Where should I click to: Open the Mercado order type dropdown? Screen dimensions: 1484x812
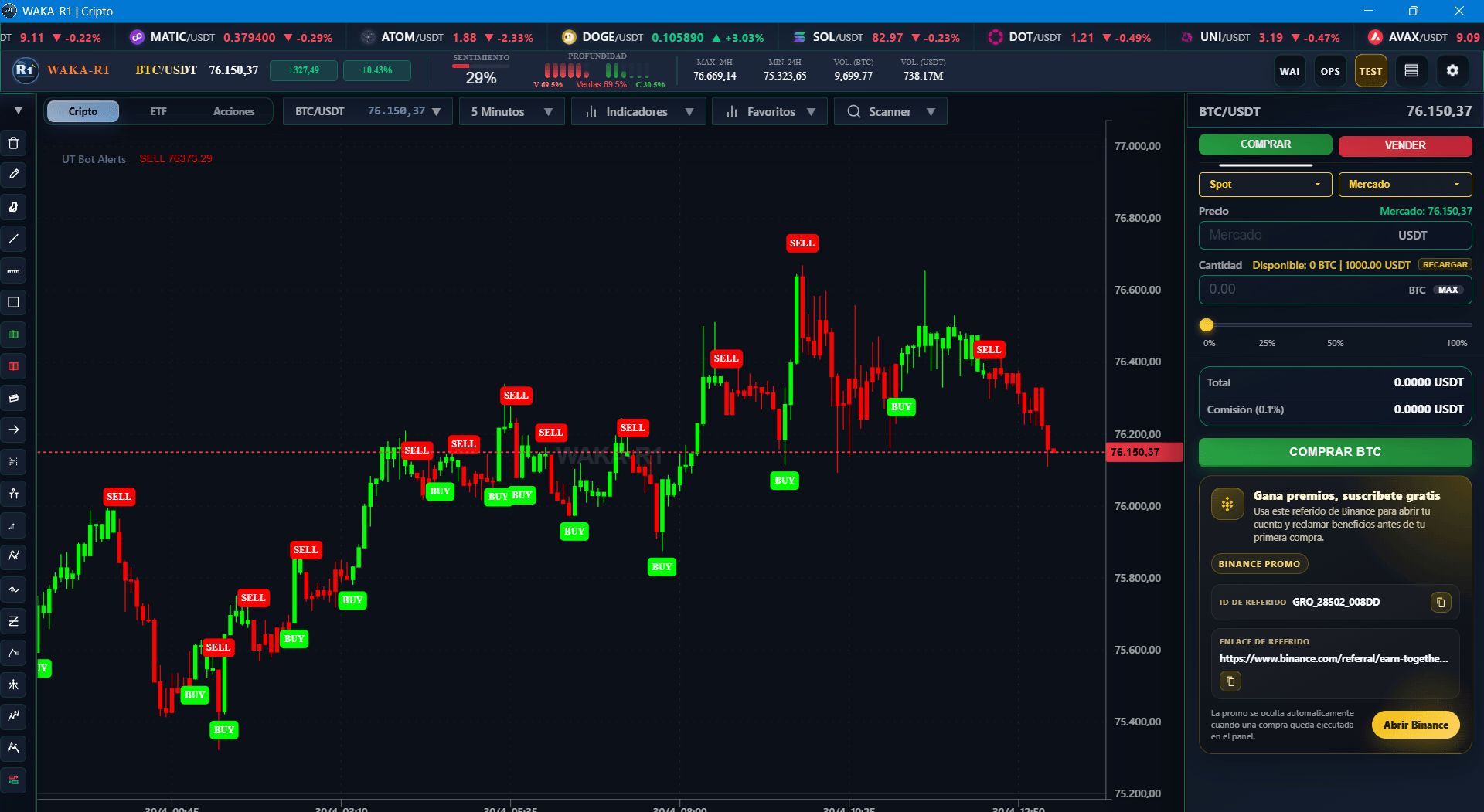(1405, 184)
